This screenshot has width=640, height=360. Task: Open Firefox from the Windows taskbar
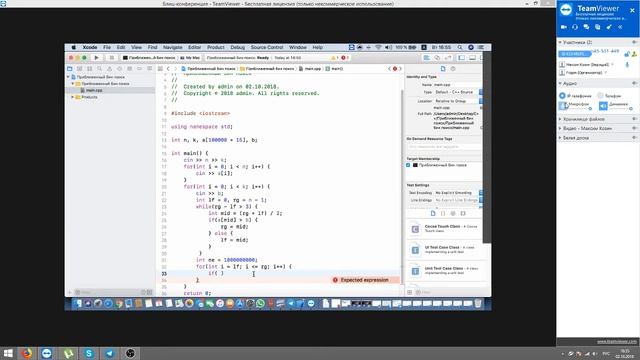point(27,353)
